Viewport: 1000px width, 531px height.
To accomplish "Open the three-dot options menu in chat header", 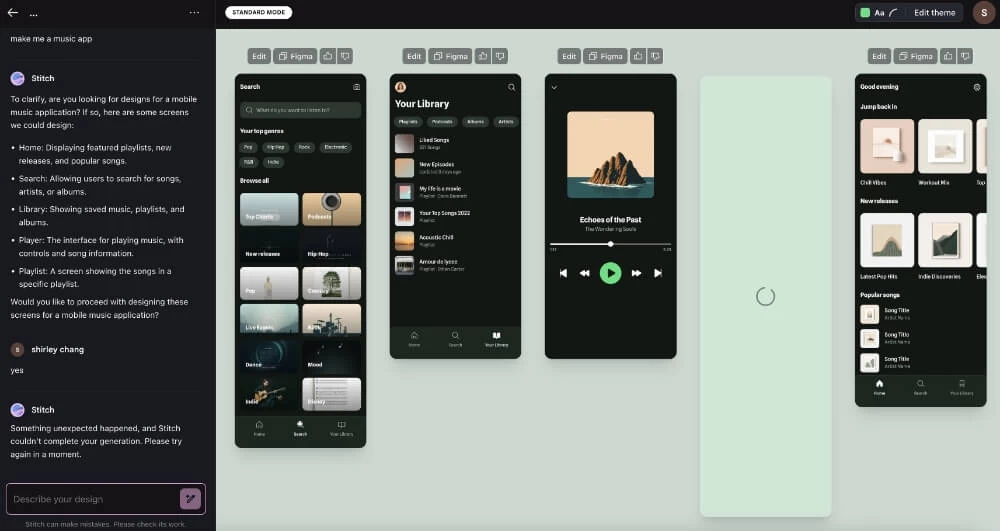I will pos(194,13).
